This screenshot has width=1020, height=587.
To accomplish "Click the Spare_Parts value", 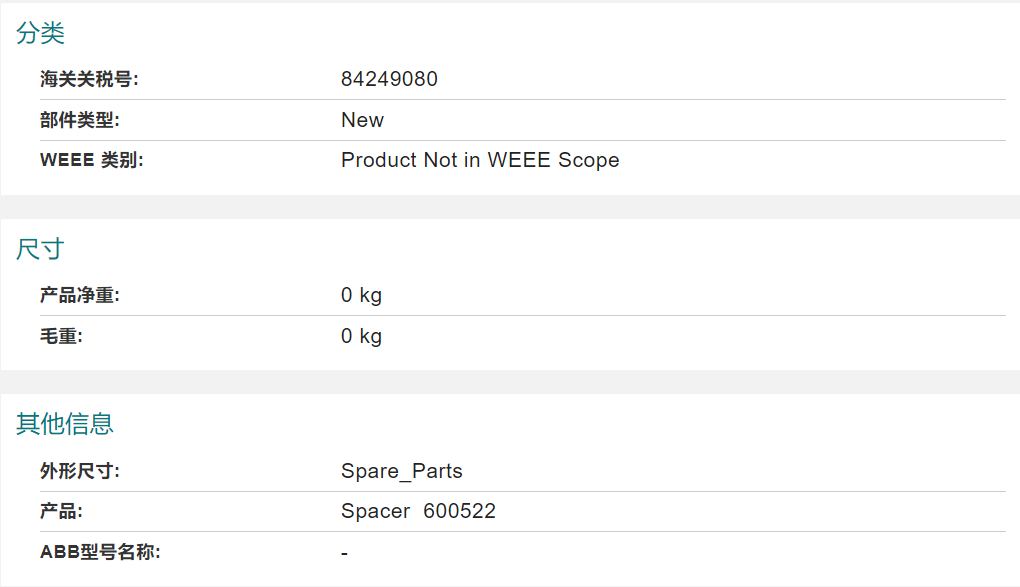I will [x=401, y=471].
